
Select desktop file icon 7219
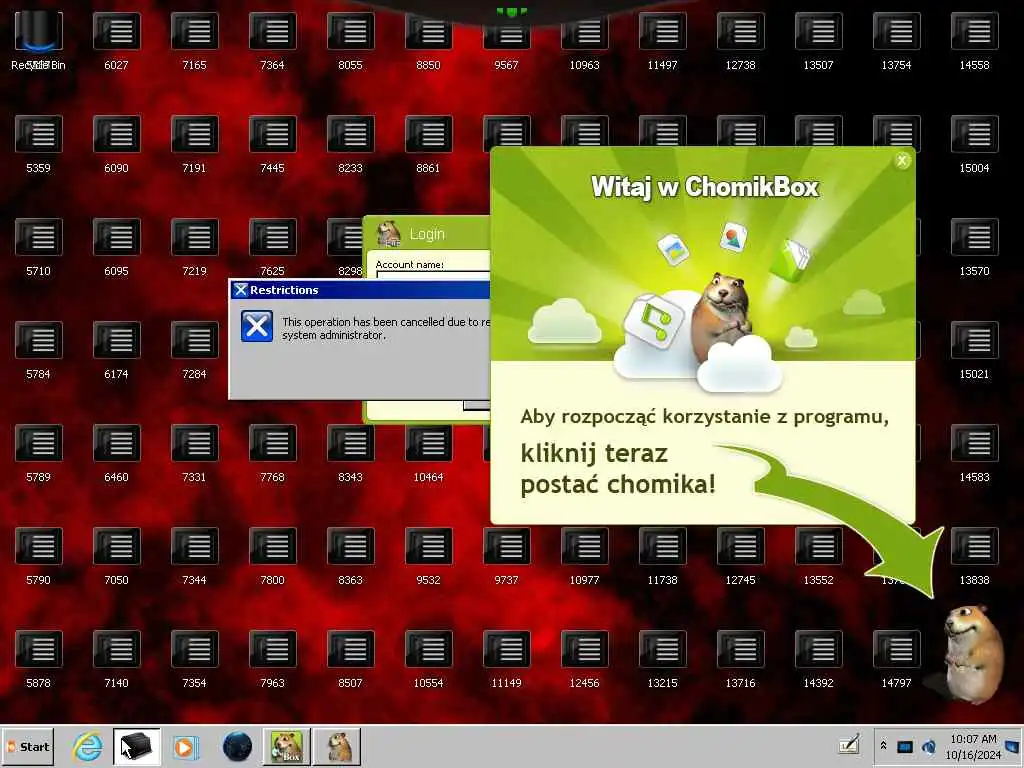click(195, 247)
